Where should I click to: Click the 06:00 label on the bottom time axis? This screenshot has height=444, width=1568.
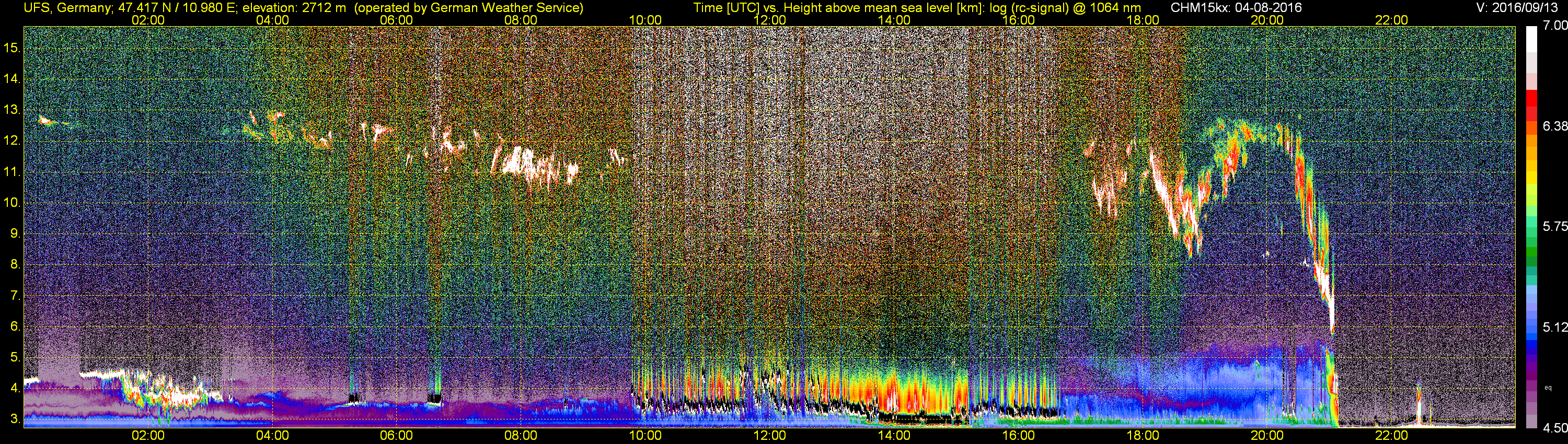(x=396, y=436)
